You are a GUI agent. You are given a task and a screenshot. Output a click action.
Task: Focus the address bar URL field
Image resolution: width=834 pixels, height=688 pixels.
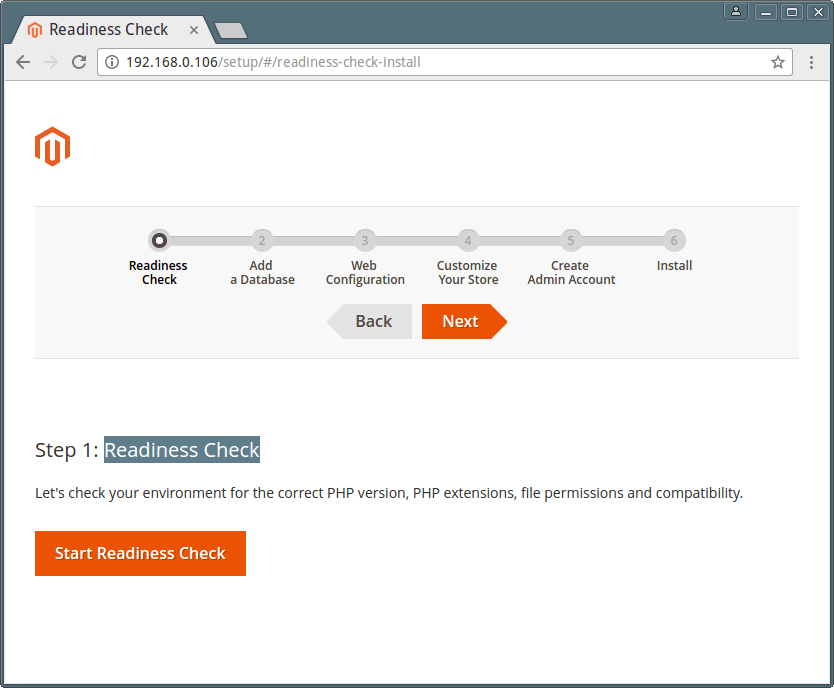coord(444,62)
